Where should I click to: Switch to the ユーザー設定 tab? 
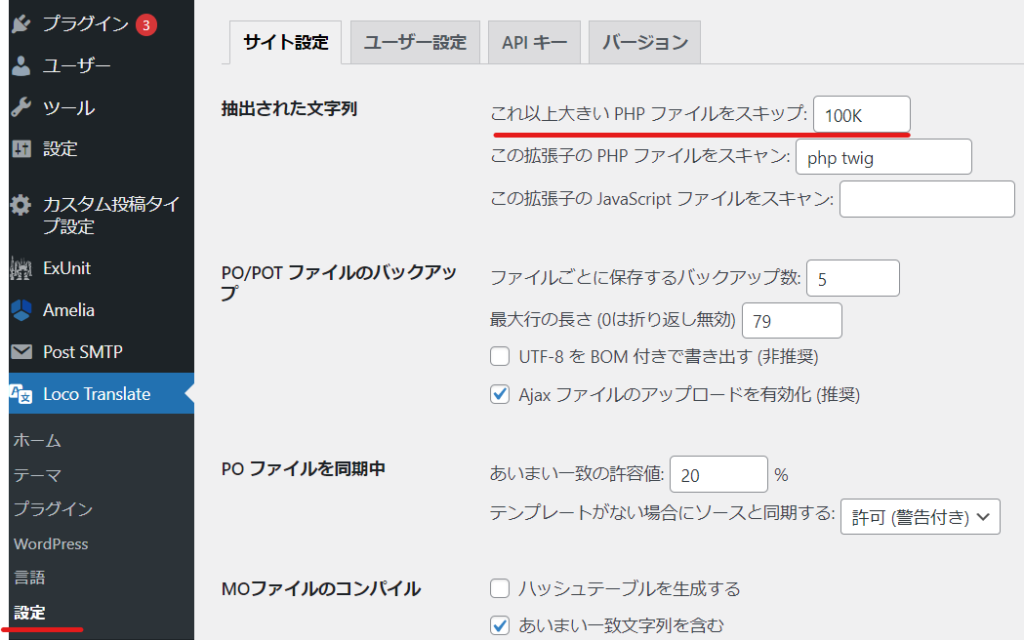[415, 42]
